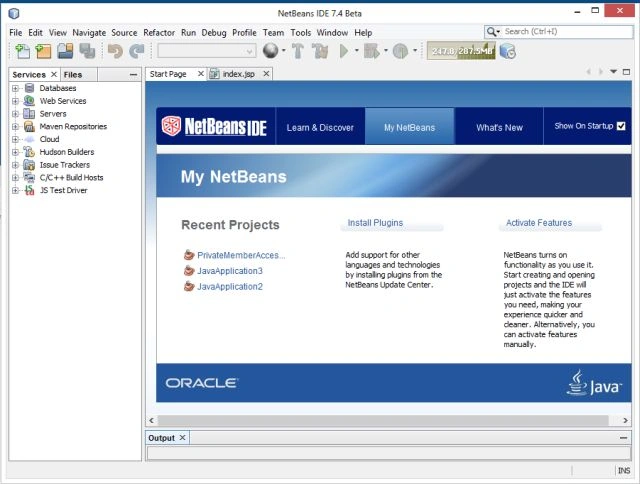Toggle the Show On Startup checkbox
Image resolution: width=640 pixels, height=484 pixels.
point(621,126)
